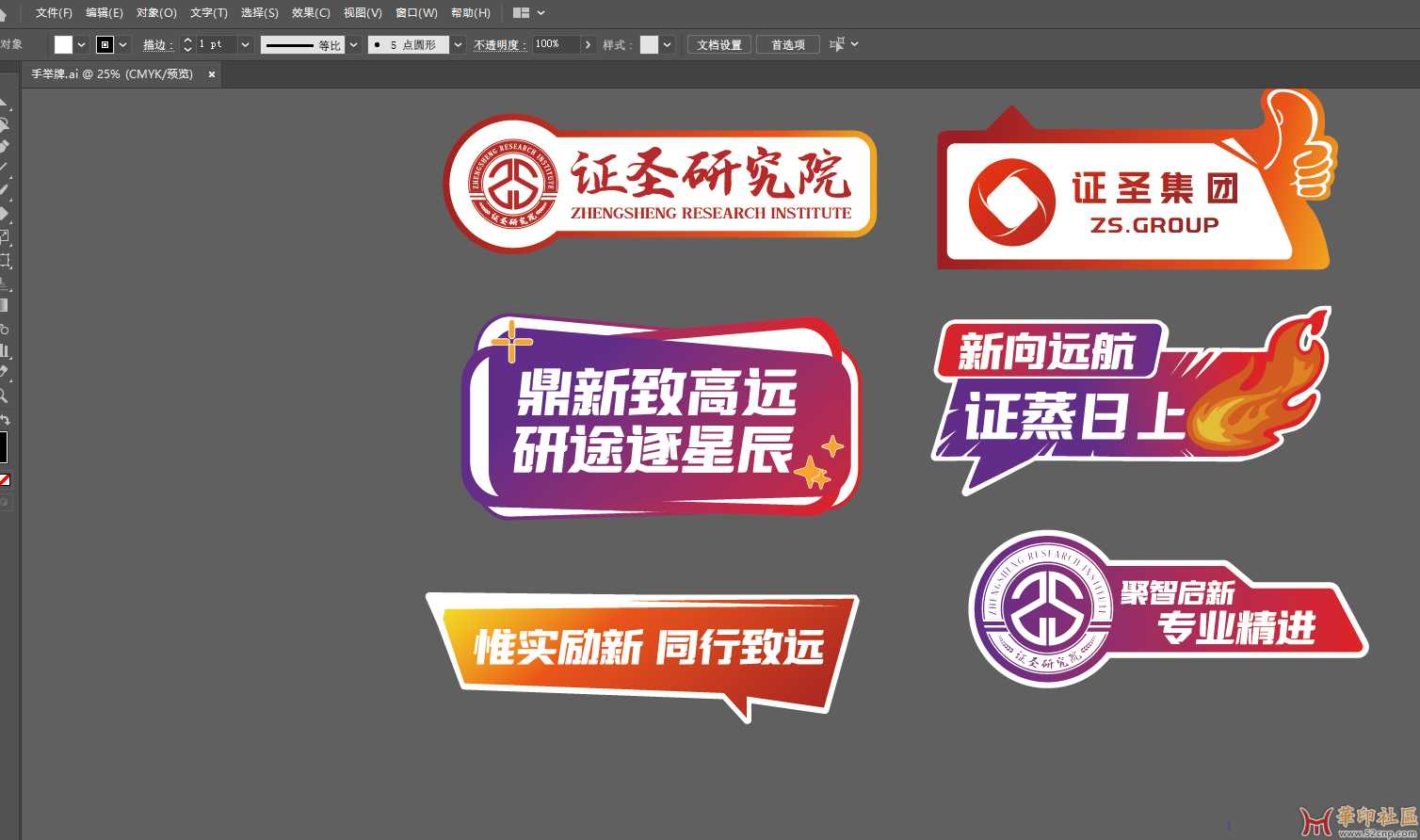The image size is (1420, 840).
Task: Open the 对象(O) menu
Action: [x=156, y=12]
